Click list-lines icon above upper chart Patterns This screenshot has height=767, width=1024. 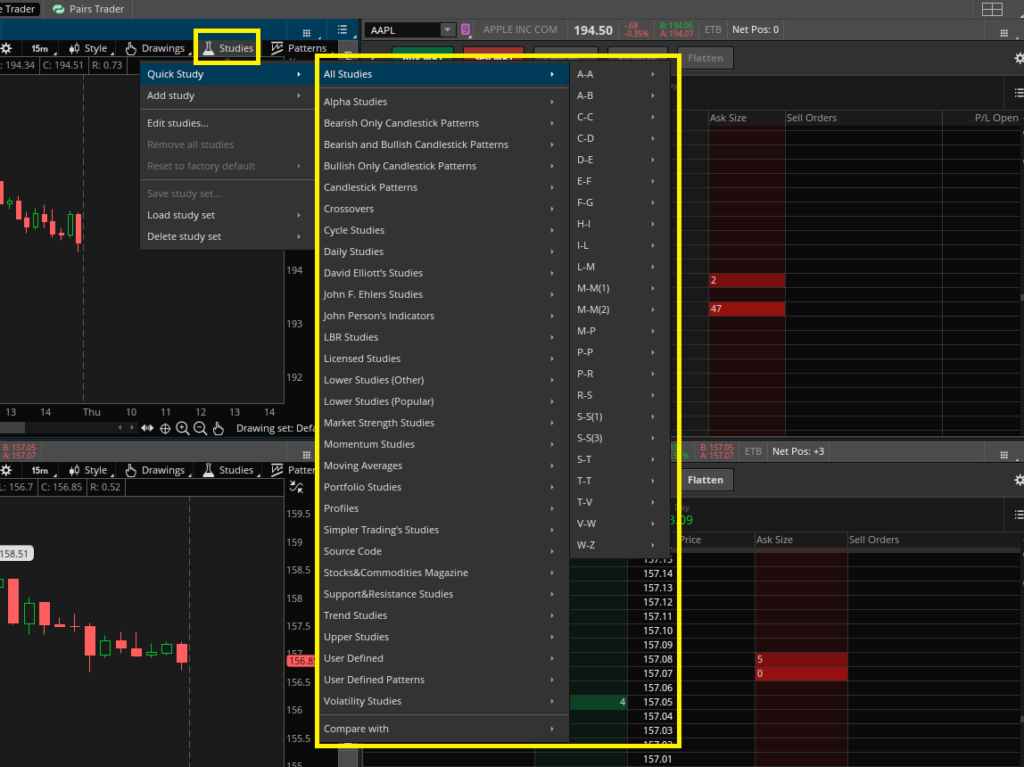click(342, 29)
